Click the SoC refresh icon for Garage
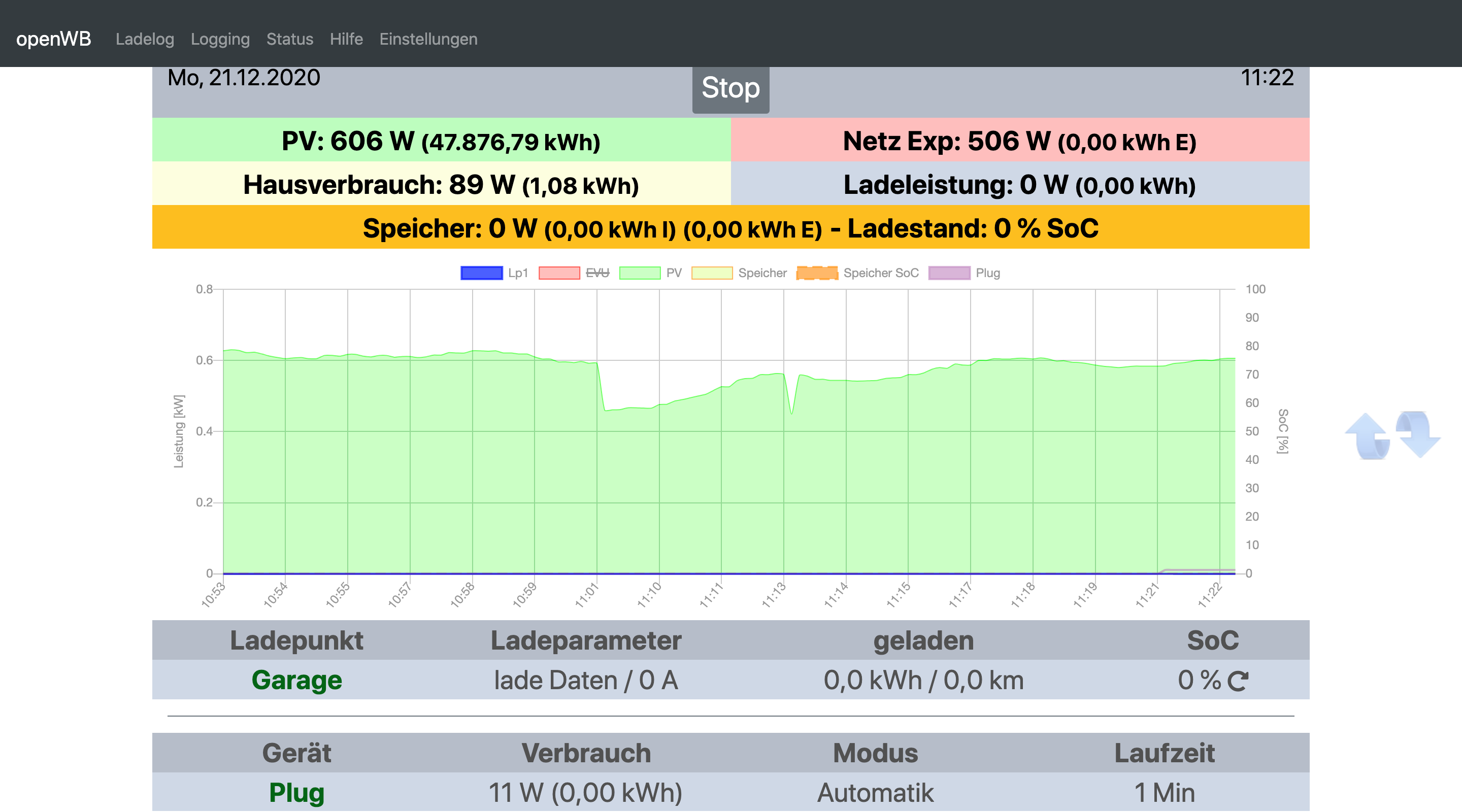Viewport: 1462px width, 812px height. pyautogui.click(x=1238, y=681)
